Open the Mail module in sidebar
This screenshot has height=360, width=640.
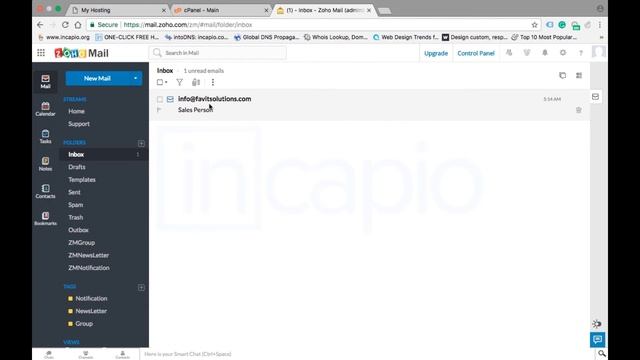pos(45,81)
